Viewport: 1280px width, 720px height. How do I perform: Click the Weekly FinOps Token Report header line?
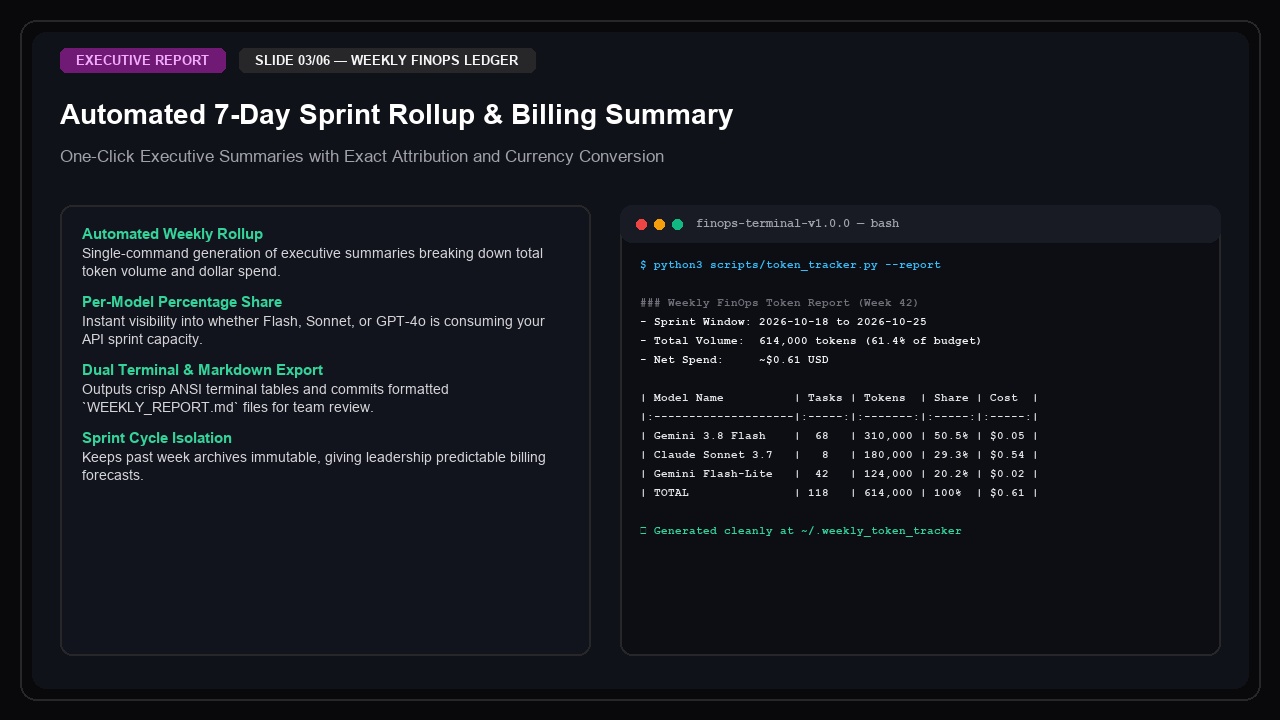779,303
